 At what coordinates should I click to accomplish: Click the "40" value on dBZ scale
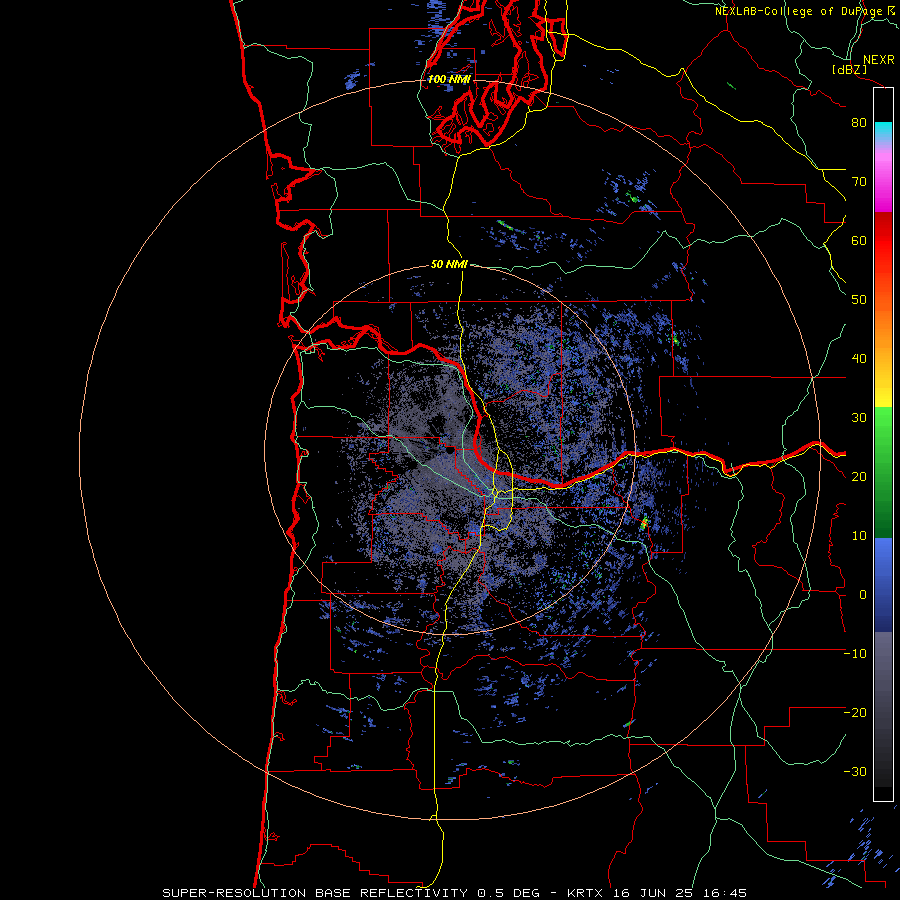pos(859,359)
